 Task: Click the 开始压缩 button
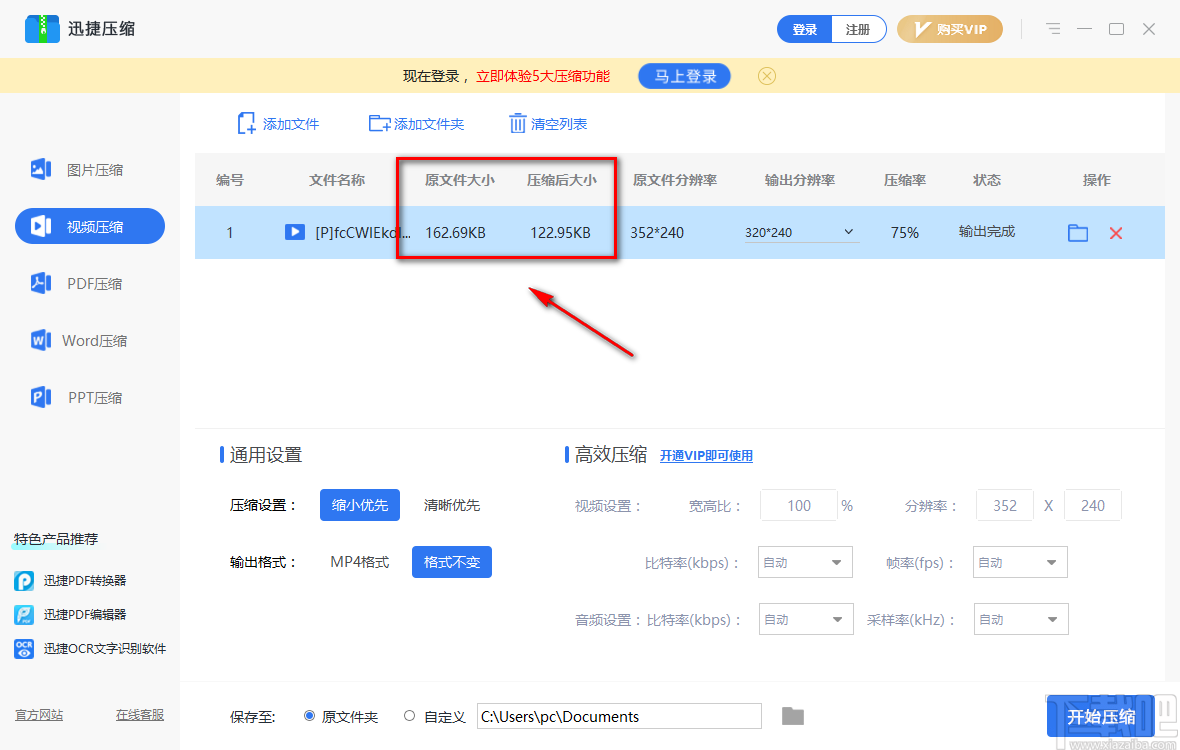1101,716
